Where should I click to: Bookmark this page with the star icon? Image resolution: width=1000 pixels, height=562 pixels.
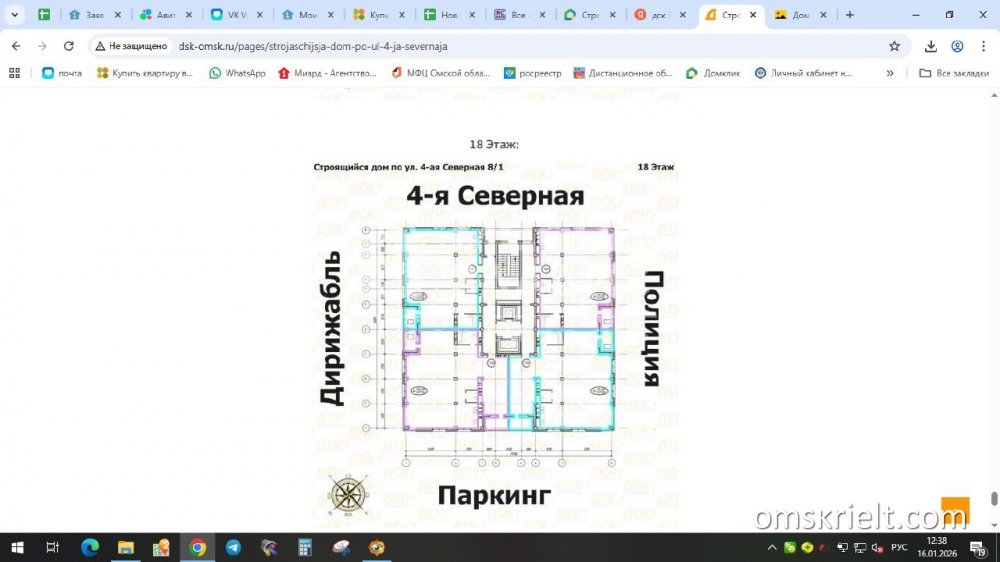tap(894, 46)
